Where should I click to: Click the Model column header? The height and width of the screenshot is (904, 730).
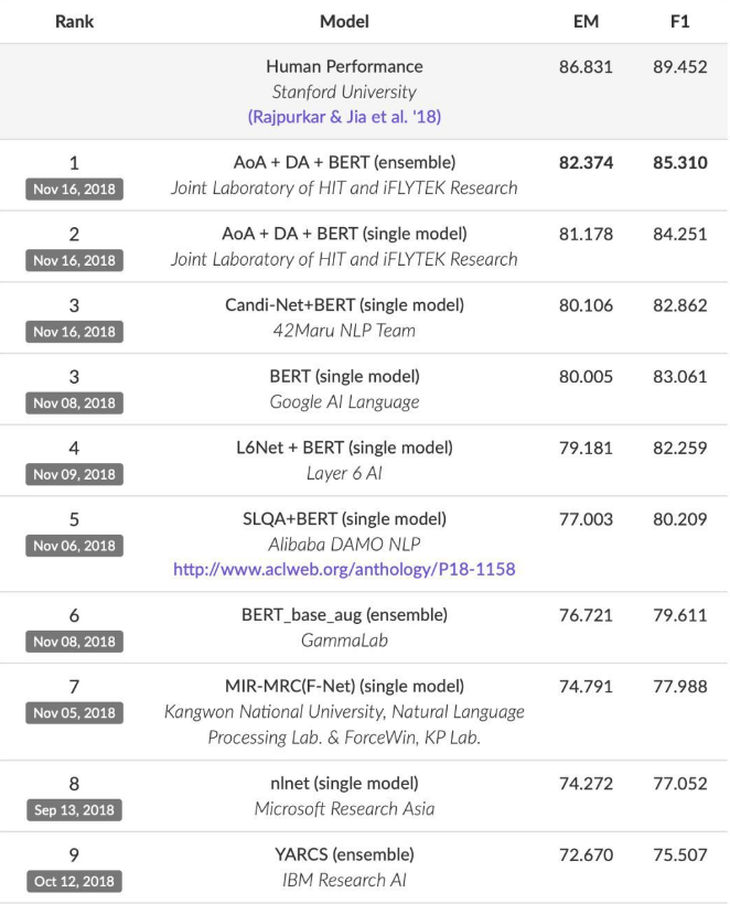coord(344,22)
